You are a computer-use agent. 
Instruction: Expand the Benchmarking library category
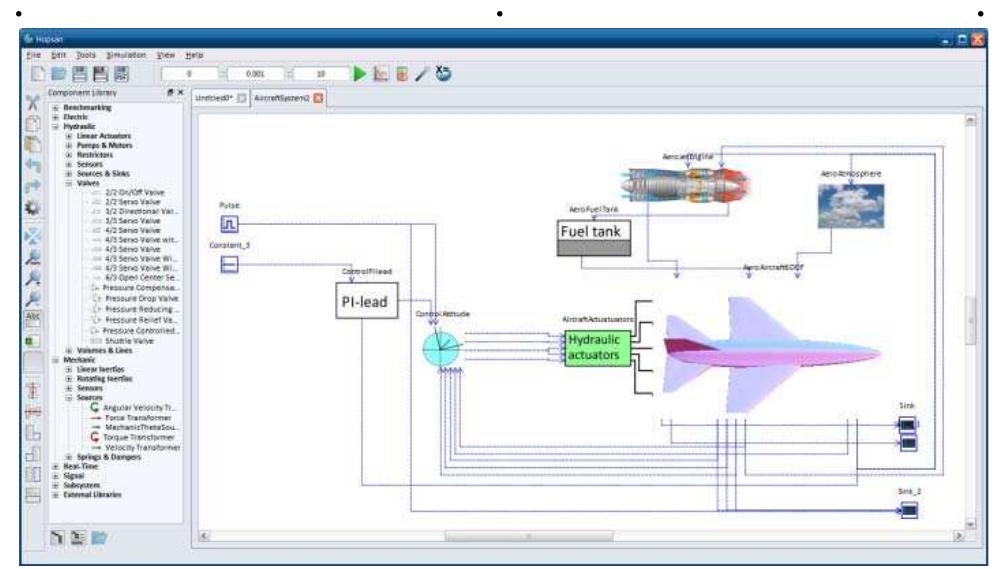pos(56,108)
